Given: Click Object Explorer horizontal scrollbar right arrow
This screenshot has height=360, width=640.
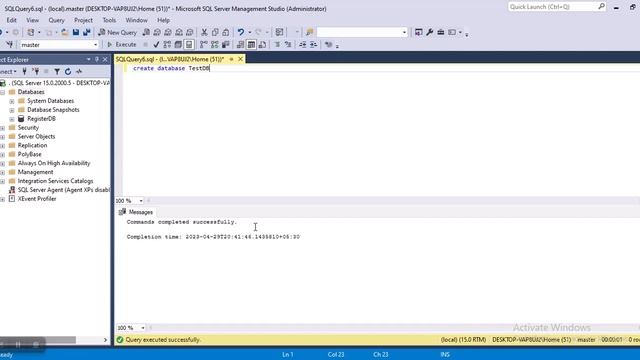Looking at the screenshot, I should (105, 340).
